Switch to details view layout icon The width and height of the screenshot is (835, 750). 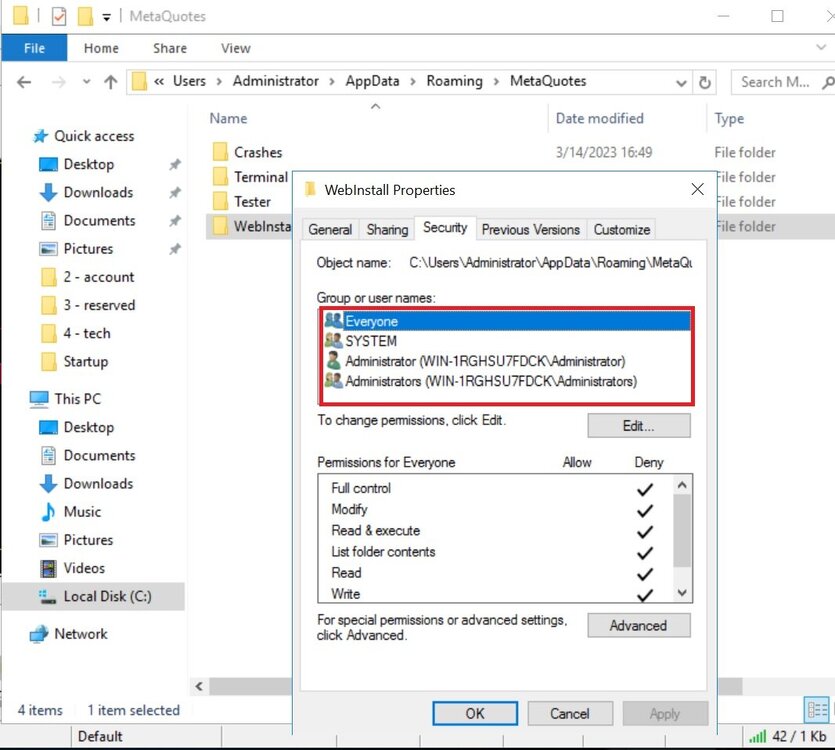[x=817, y=711]
